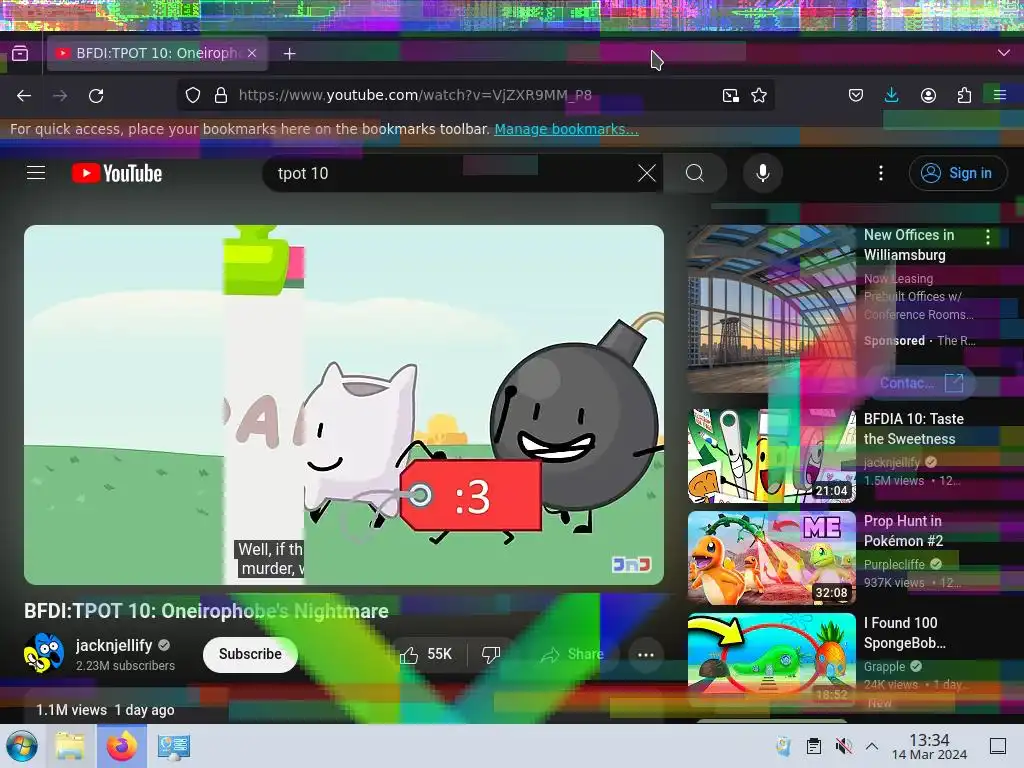
Task: Open the tracking protection shield icon
Action: point(193,95)
